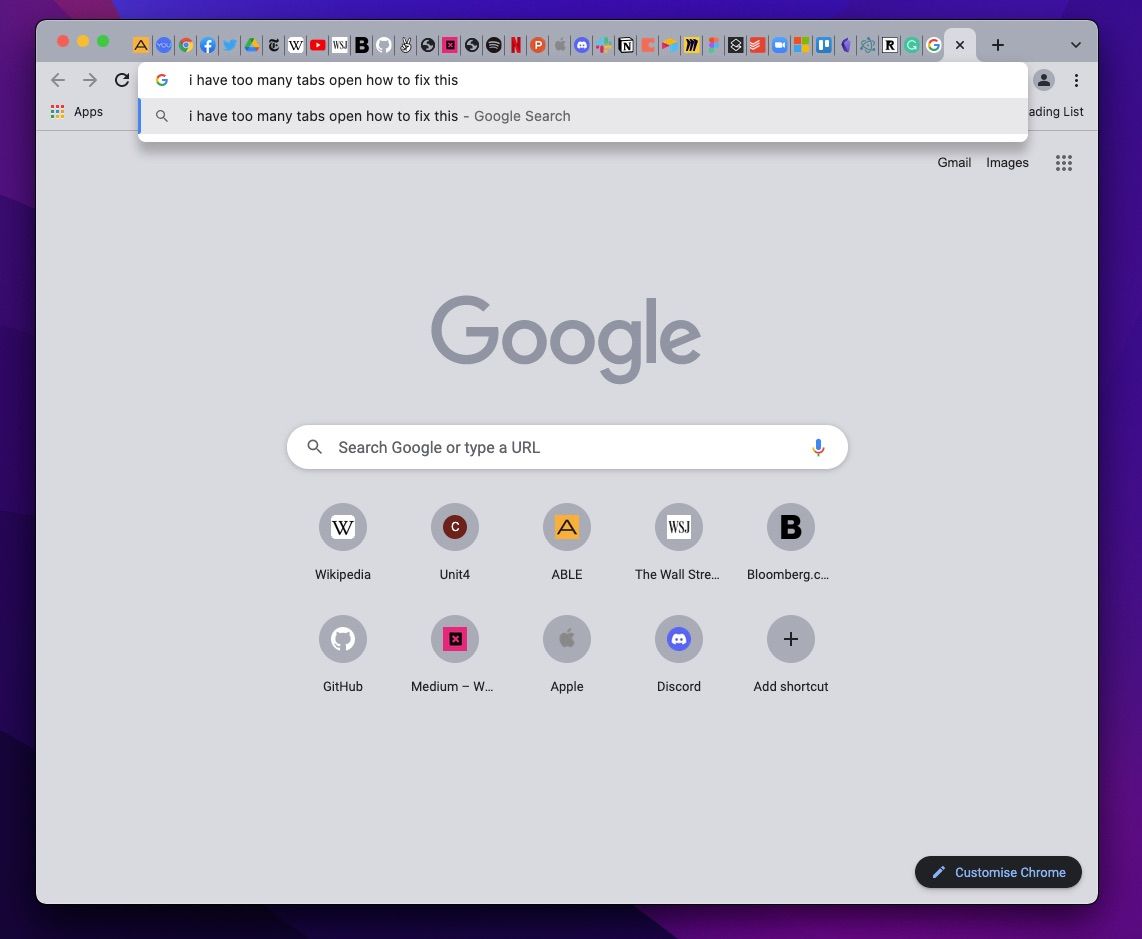Screen dimensions: 1142x939
Task: Open the WSJ tab in the tab strip
Action: pos(339,45)
